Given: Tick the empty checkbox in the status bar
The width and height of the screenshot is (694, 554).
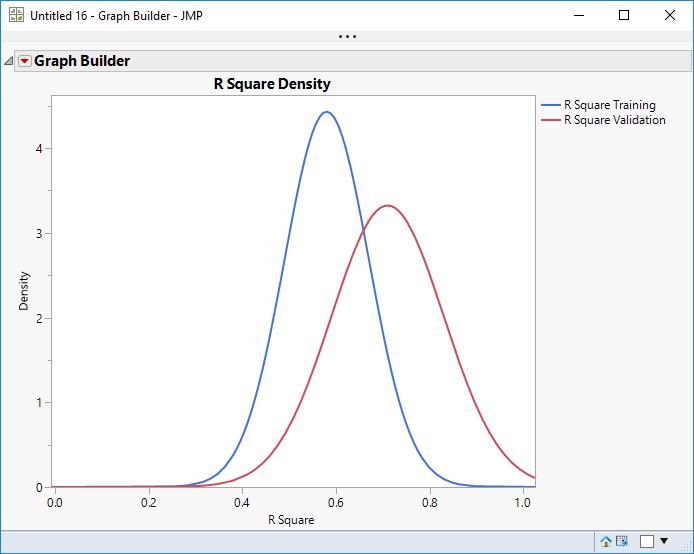Looking at the screenshot, I should coord(647,541).
